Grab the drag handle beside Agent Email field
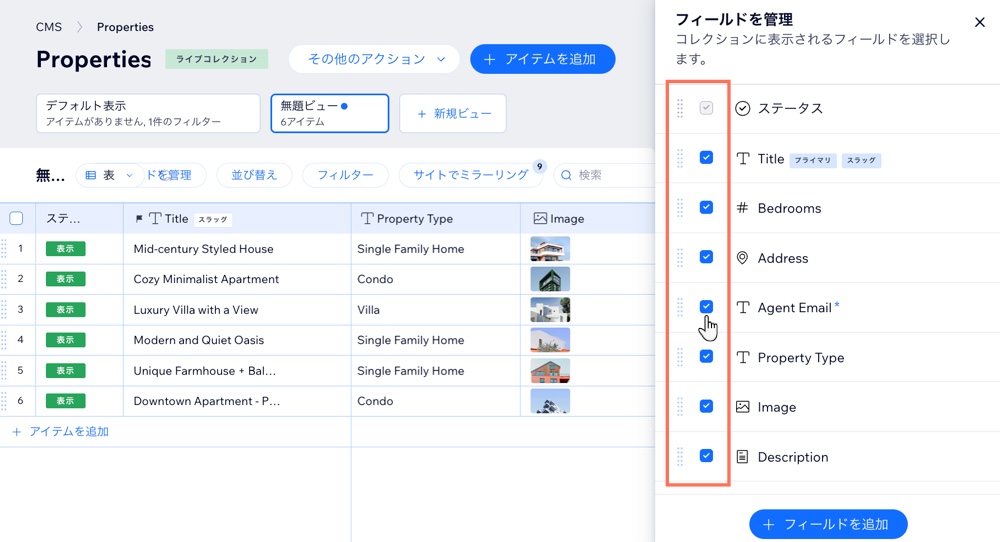The height and width of the screenshot is (542, 1000). [x=680, y=307]
